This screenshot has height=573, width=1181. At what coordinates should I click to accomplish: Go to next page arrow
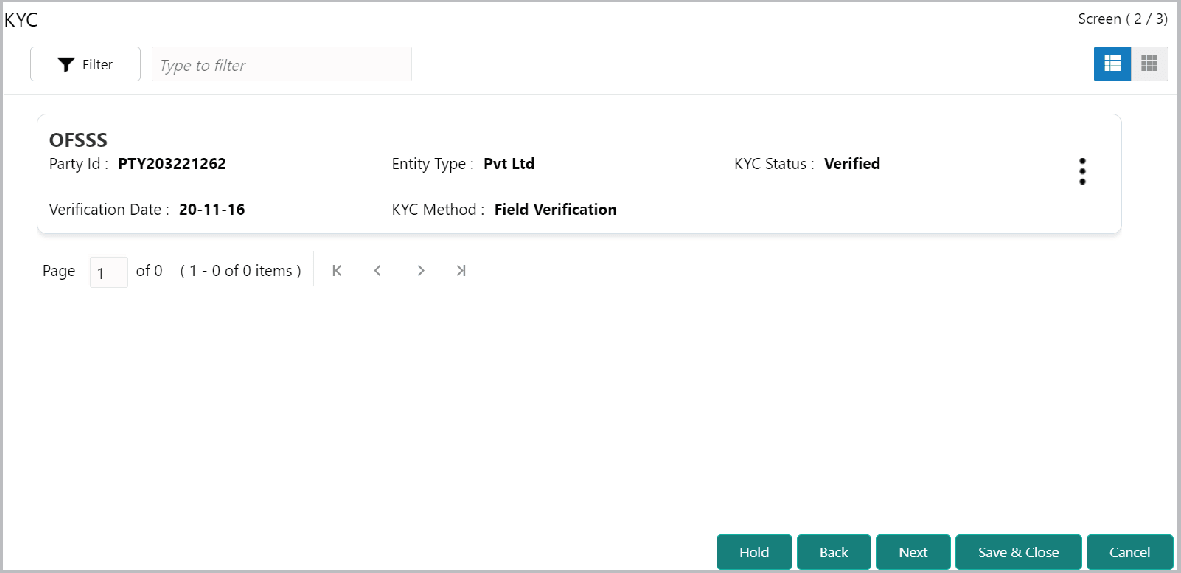[x=421, y=271]
